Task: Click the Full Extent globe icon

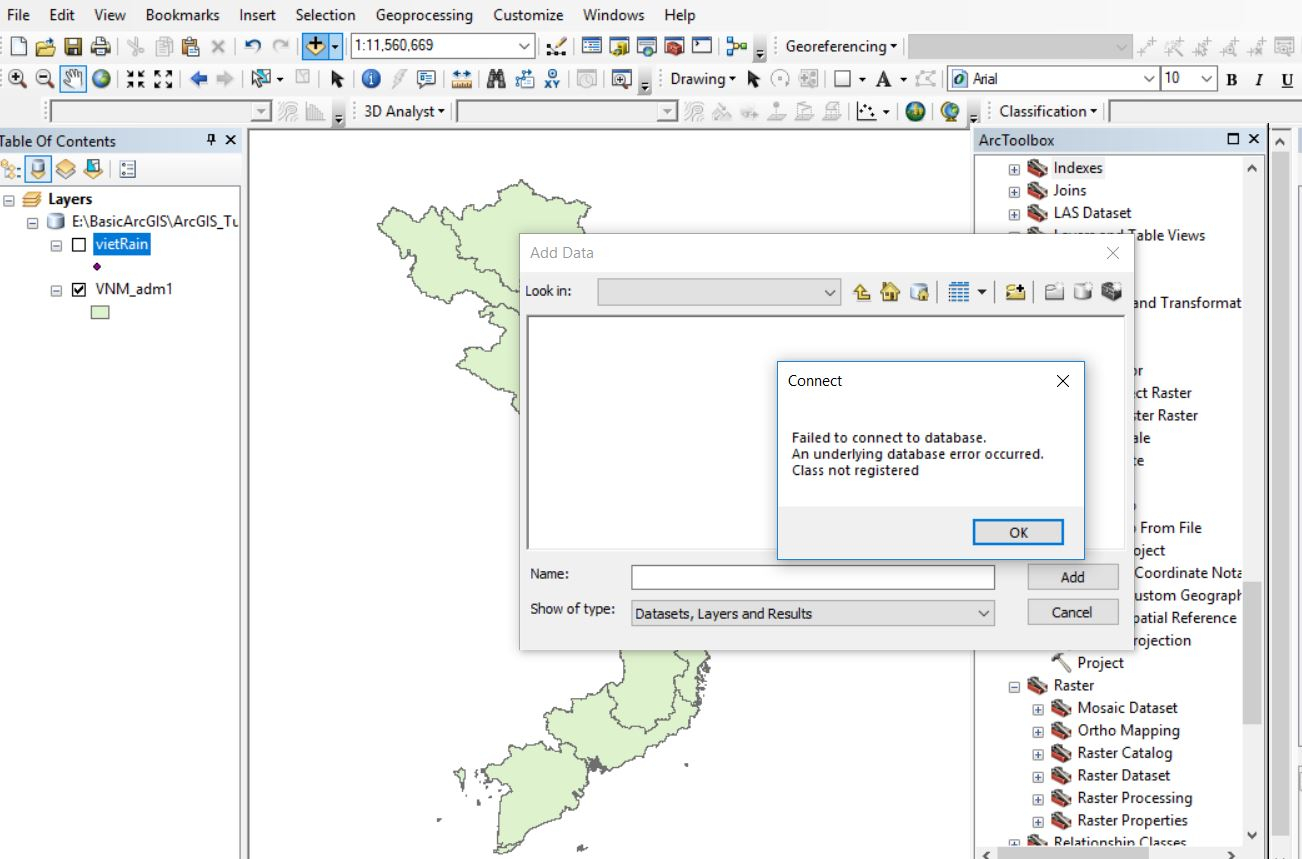Action: 101,79
